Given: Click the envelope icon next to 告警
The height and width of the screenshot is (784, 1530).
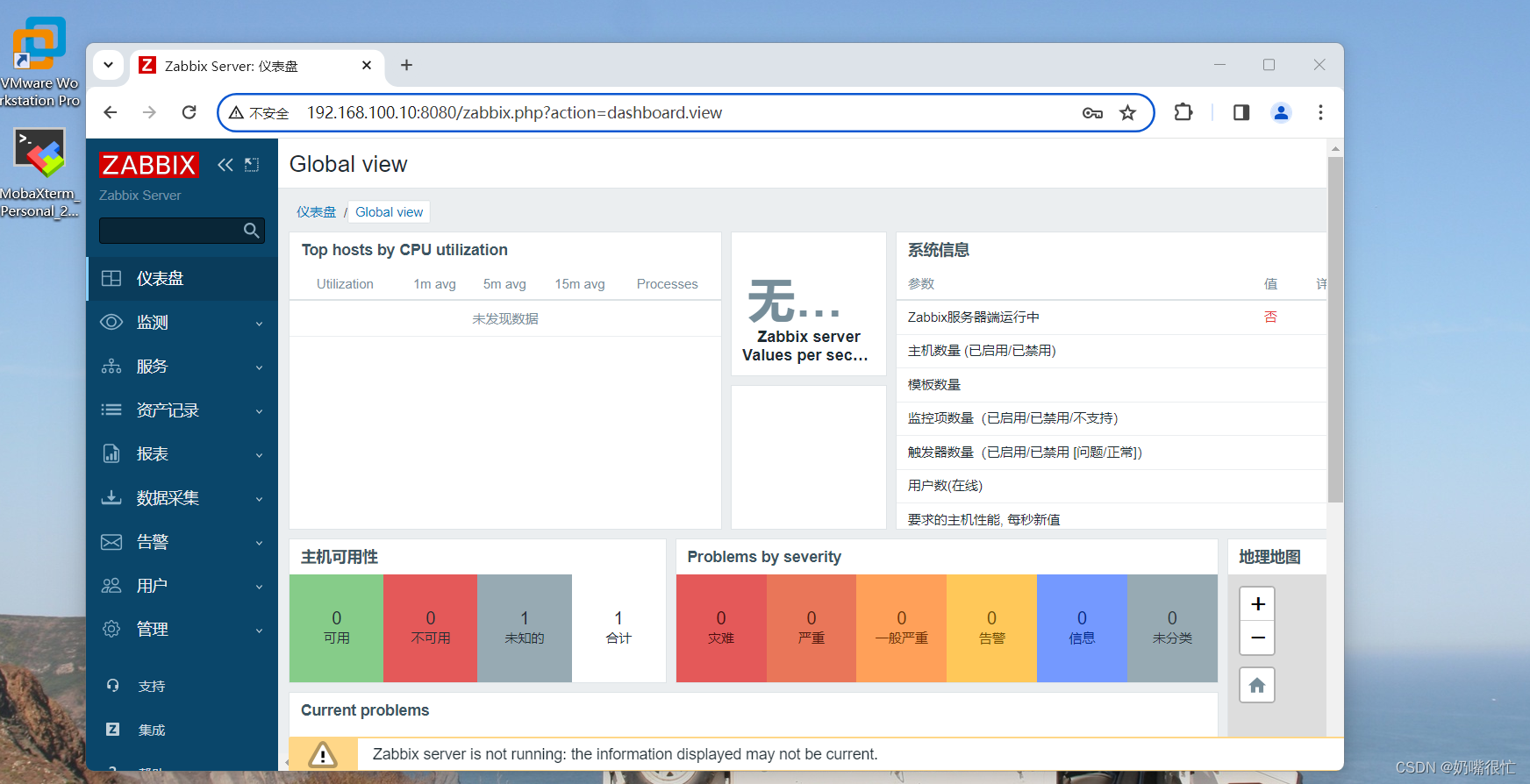Looking at the screenshot, I should 111,542.
